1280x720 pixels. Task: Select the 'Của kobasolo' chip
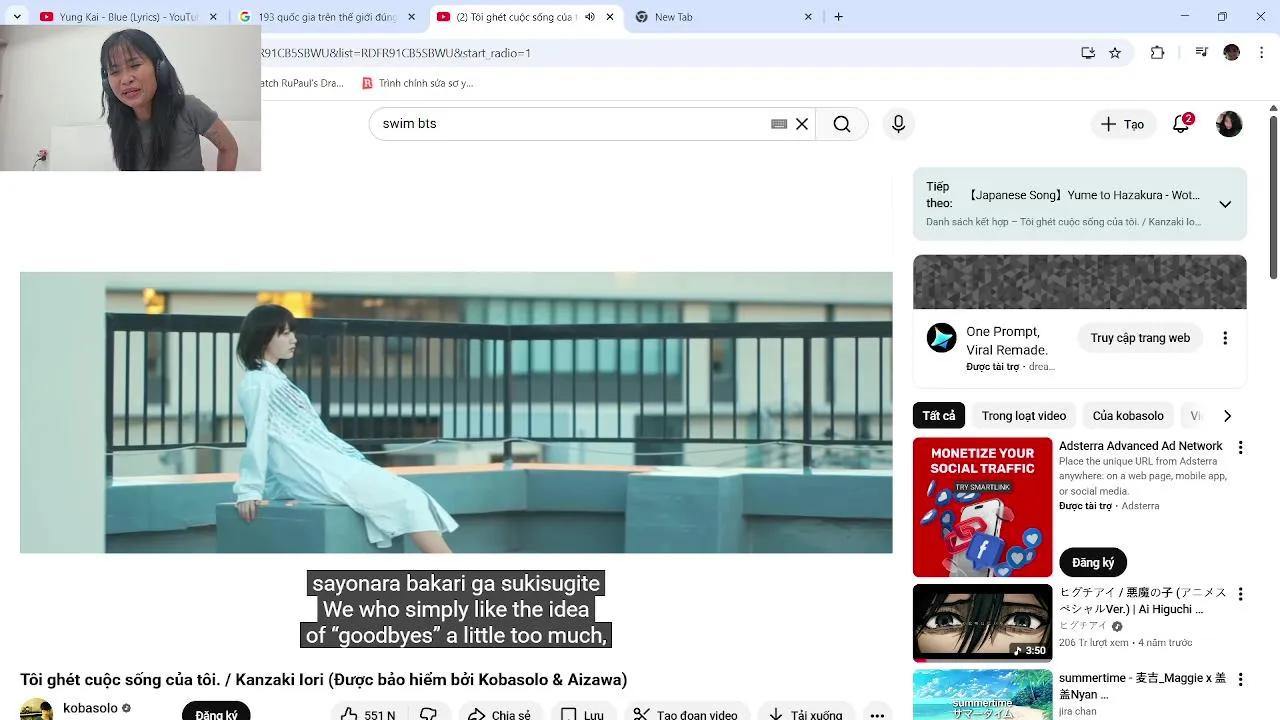[1128, 416]
